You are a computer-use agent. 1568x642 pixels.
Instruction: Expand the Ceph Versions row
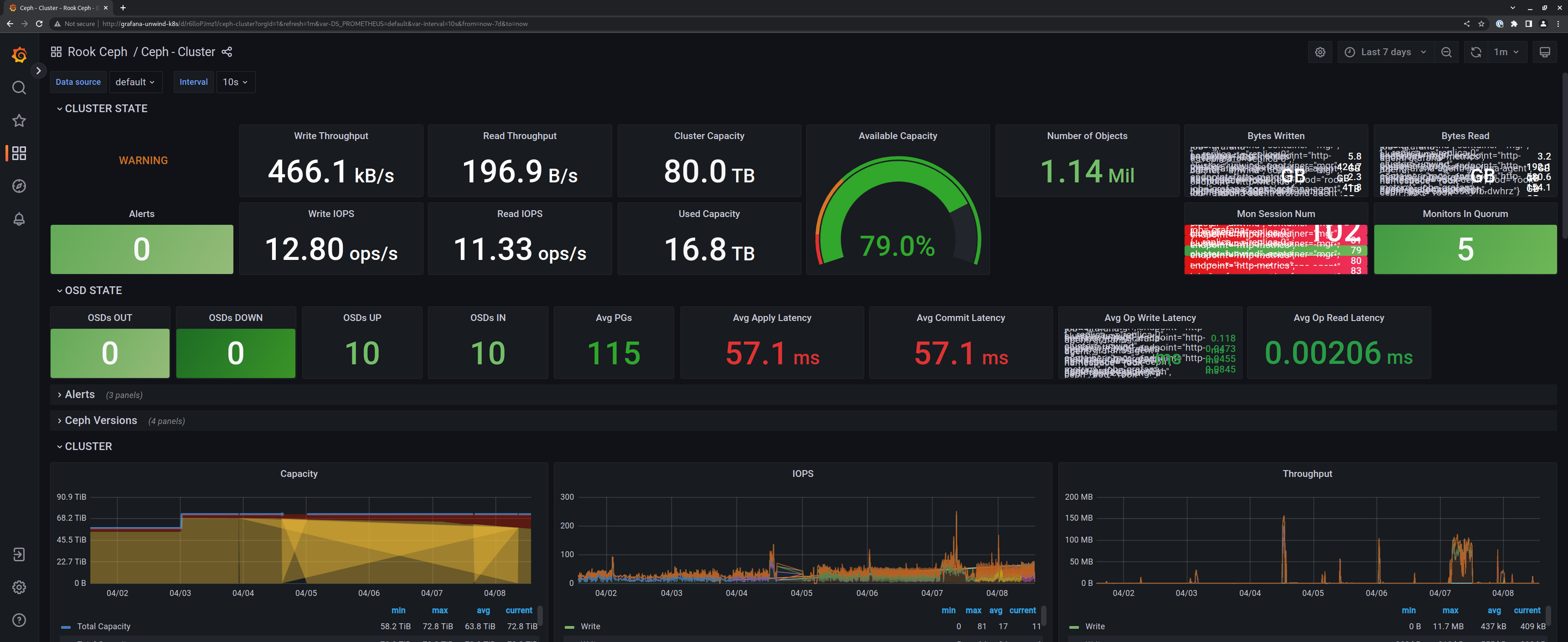(x=100, y=420)
